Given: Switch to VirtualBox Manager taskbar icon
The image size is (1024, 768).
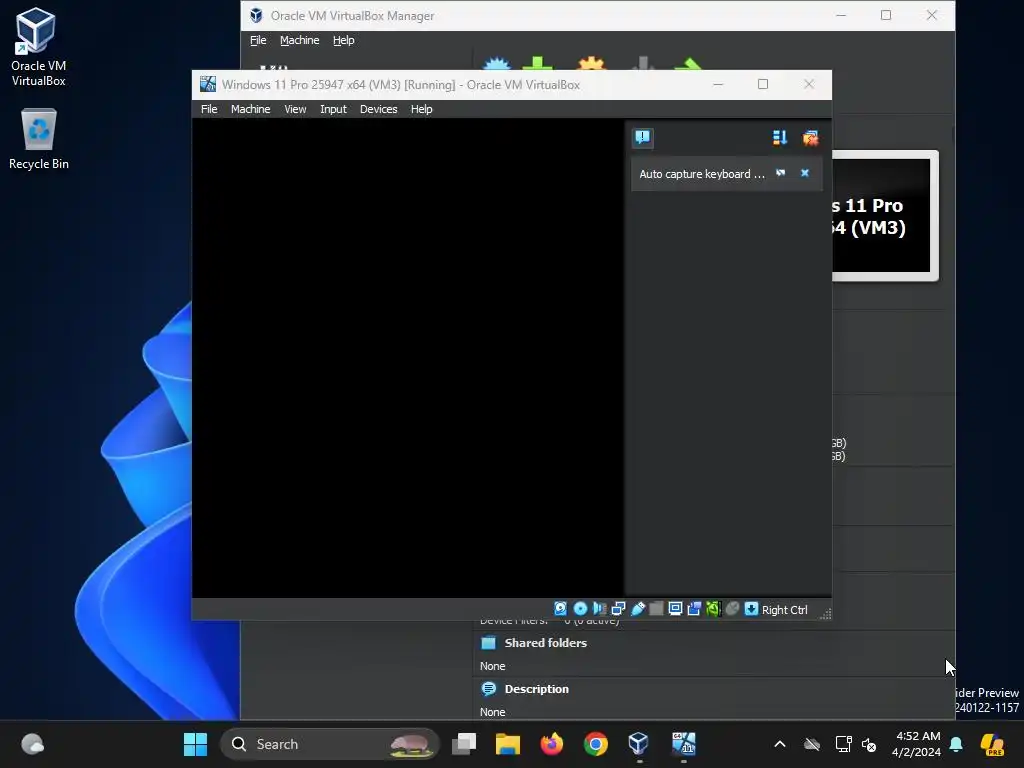Looking at the screenshot, I should [x=639, y=744].
